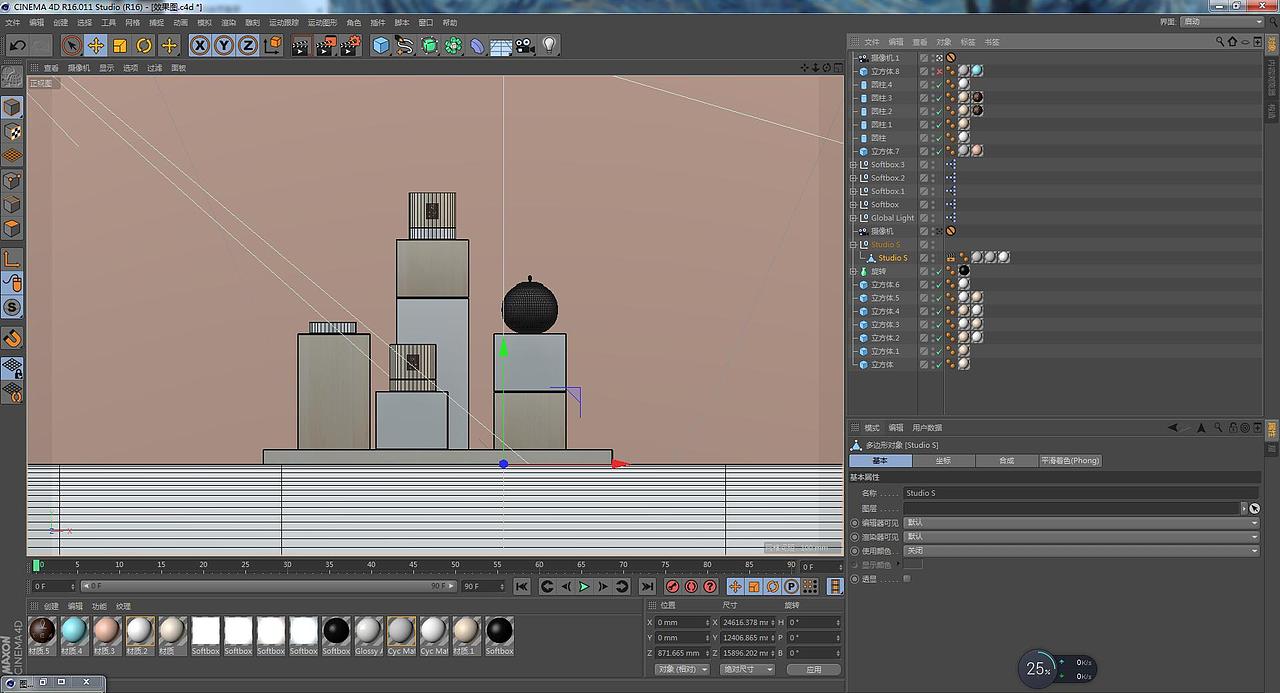Enable Texture mode in left toolbar
1280x693 pixels.
coord(12,131)
